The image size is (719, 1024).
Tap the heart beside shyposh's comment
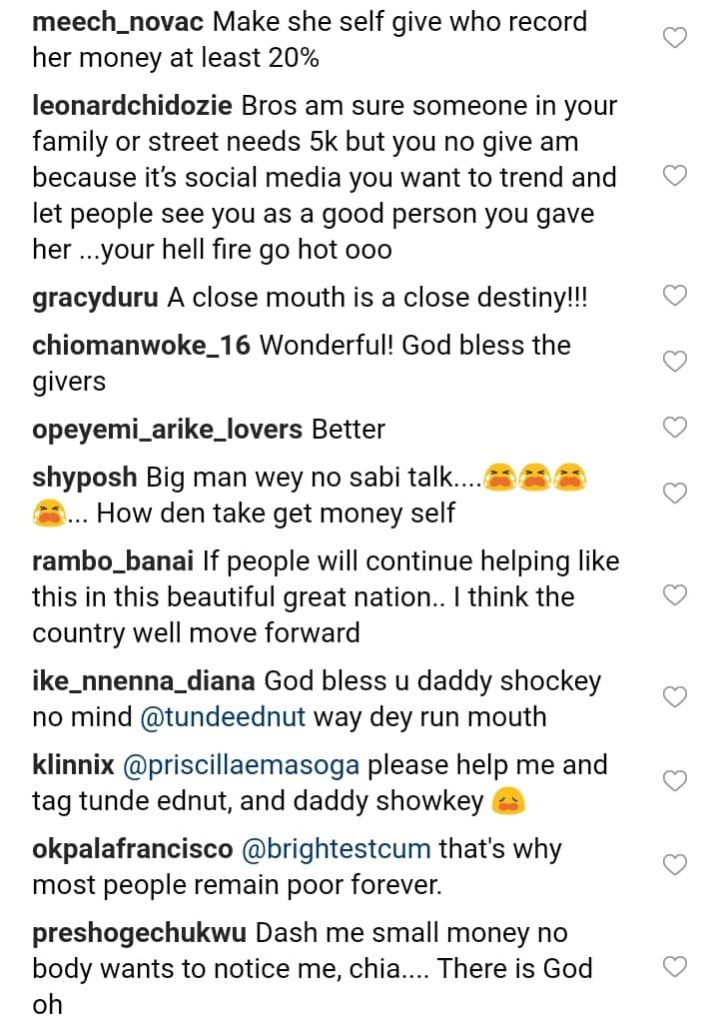[675, 494]
